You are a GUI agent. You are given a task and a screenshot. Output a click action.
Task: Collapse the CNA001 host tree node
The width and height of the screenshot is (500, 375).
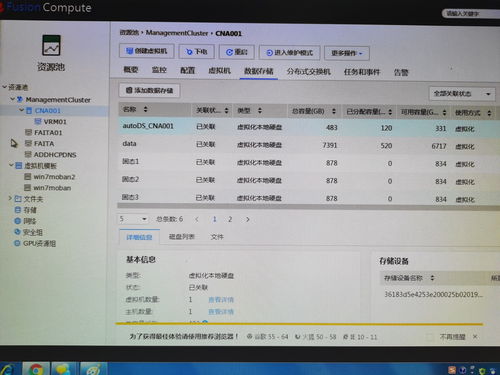coord(22,110)
